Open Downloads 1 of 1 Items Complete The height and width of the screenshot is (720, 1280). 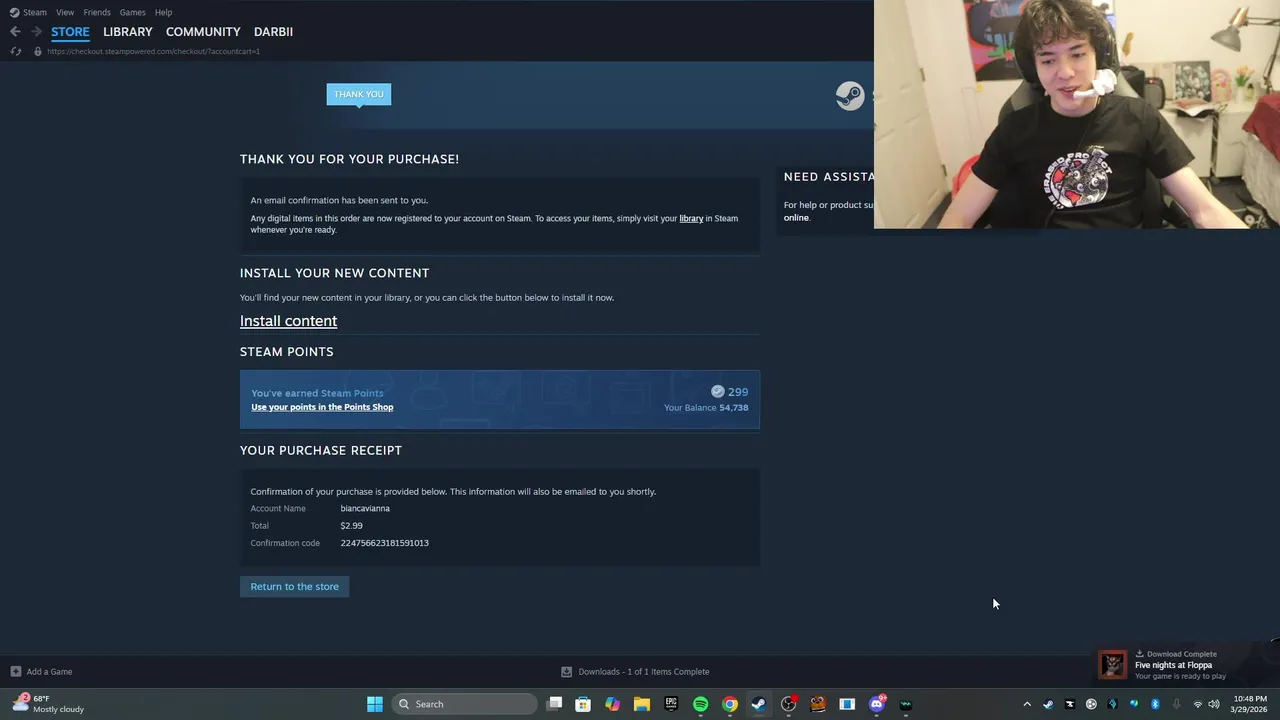pos(635,672)
